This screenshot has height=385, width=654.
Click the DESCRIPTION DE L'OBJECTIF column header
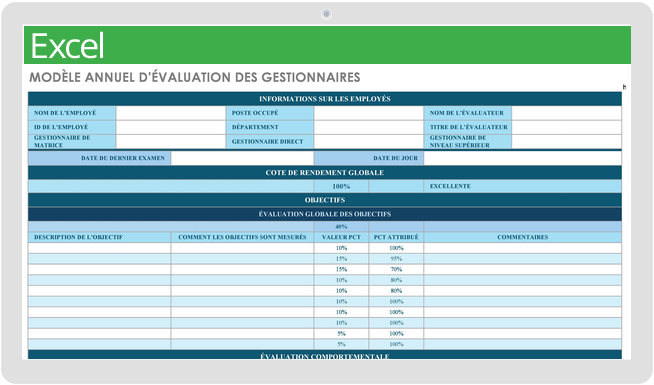[x=99, y=237]
